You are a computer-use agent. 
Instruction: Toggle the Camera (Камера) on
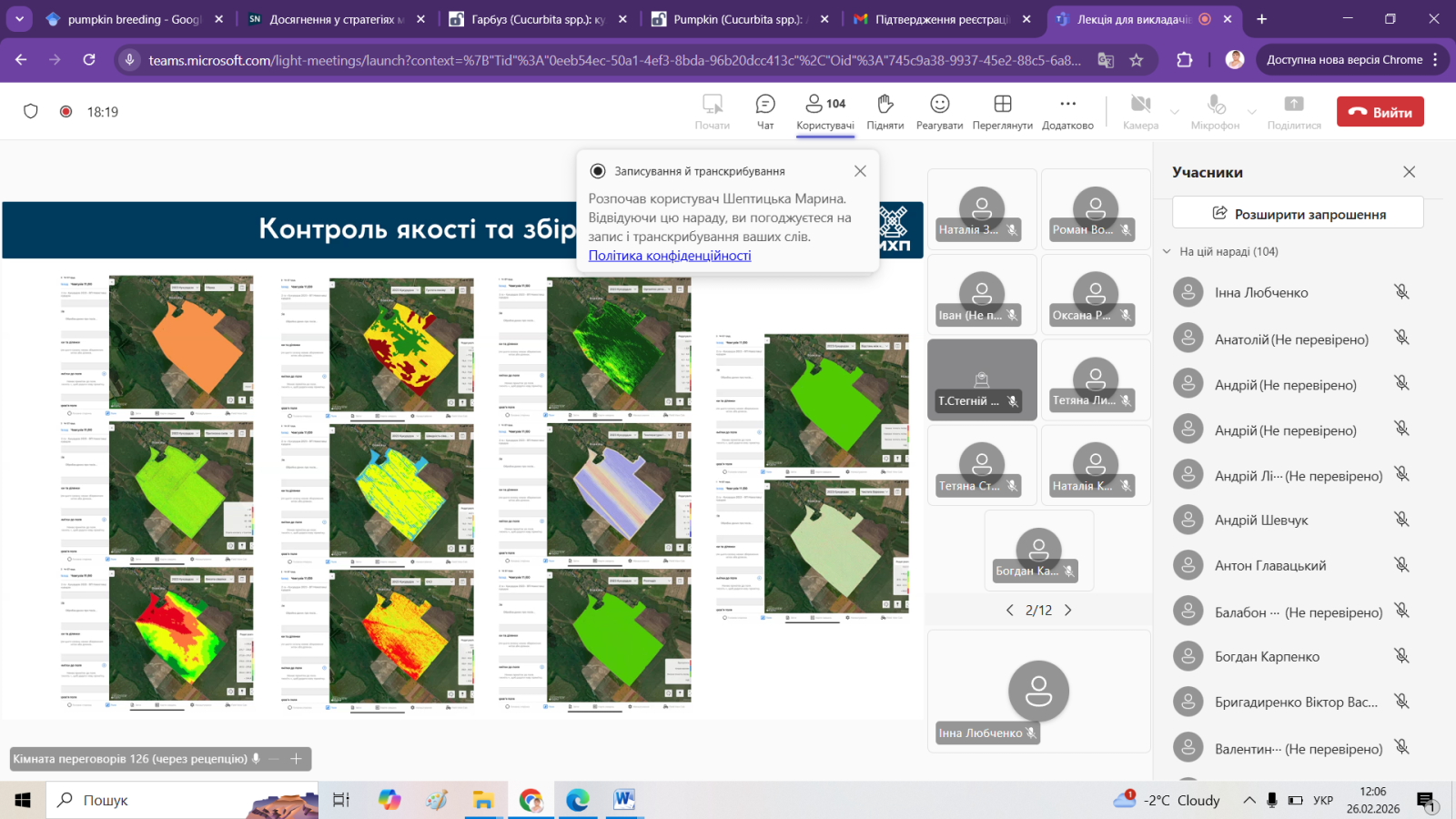(x=1140, y=111)
